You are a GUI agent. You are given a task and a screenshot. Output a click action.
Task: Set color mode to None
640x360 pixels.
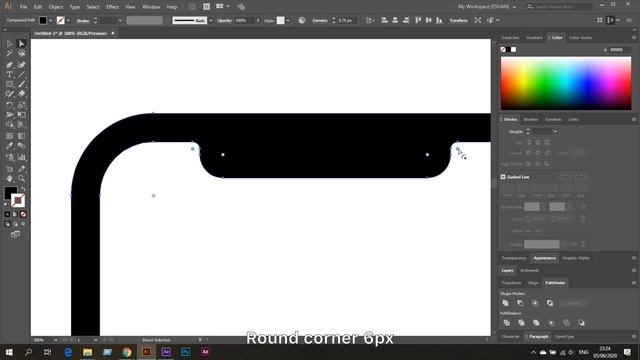23,214
